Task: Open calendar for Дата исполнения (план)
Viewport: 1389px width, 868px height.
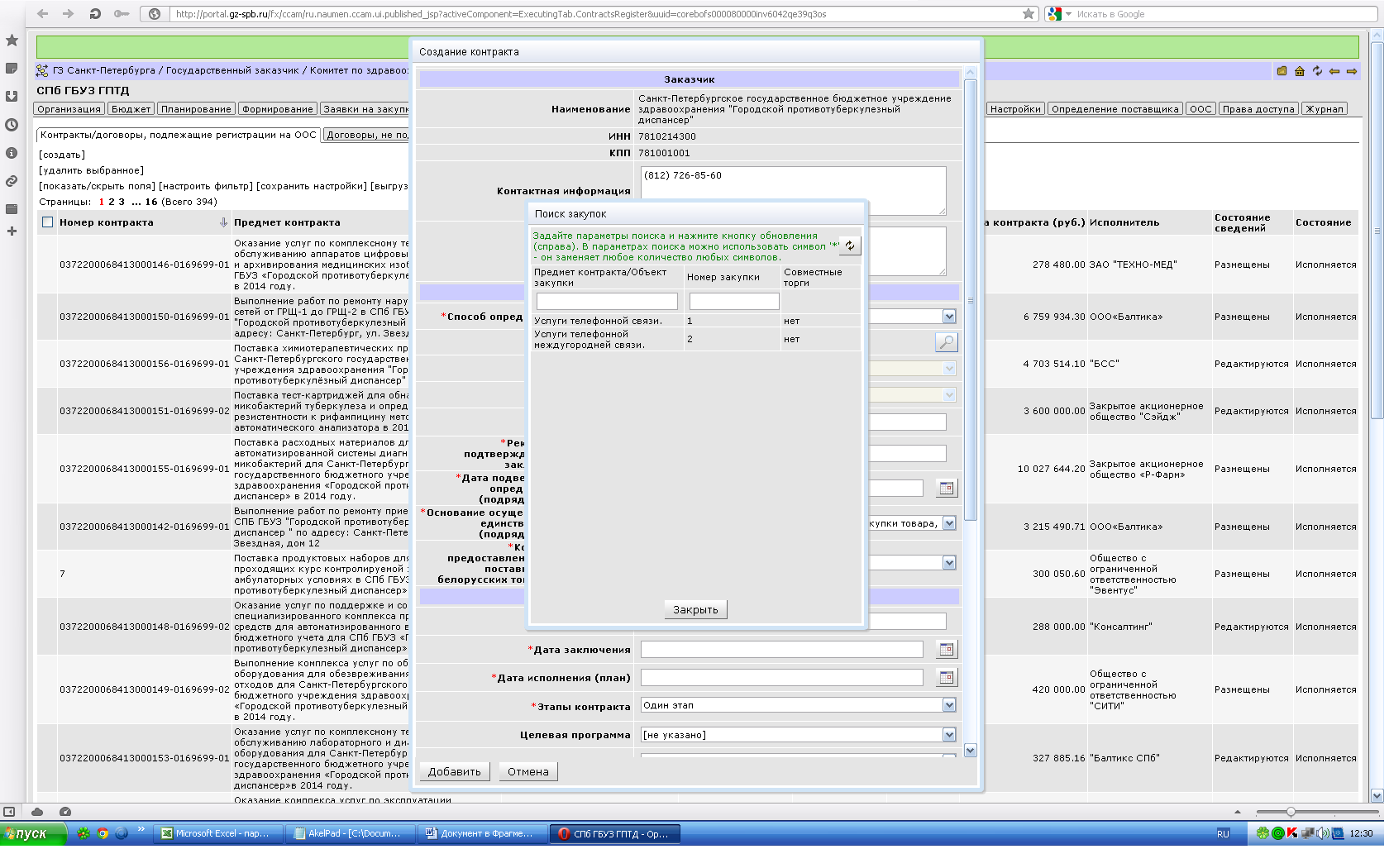Action: tap(947, 677)
